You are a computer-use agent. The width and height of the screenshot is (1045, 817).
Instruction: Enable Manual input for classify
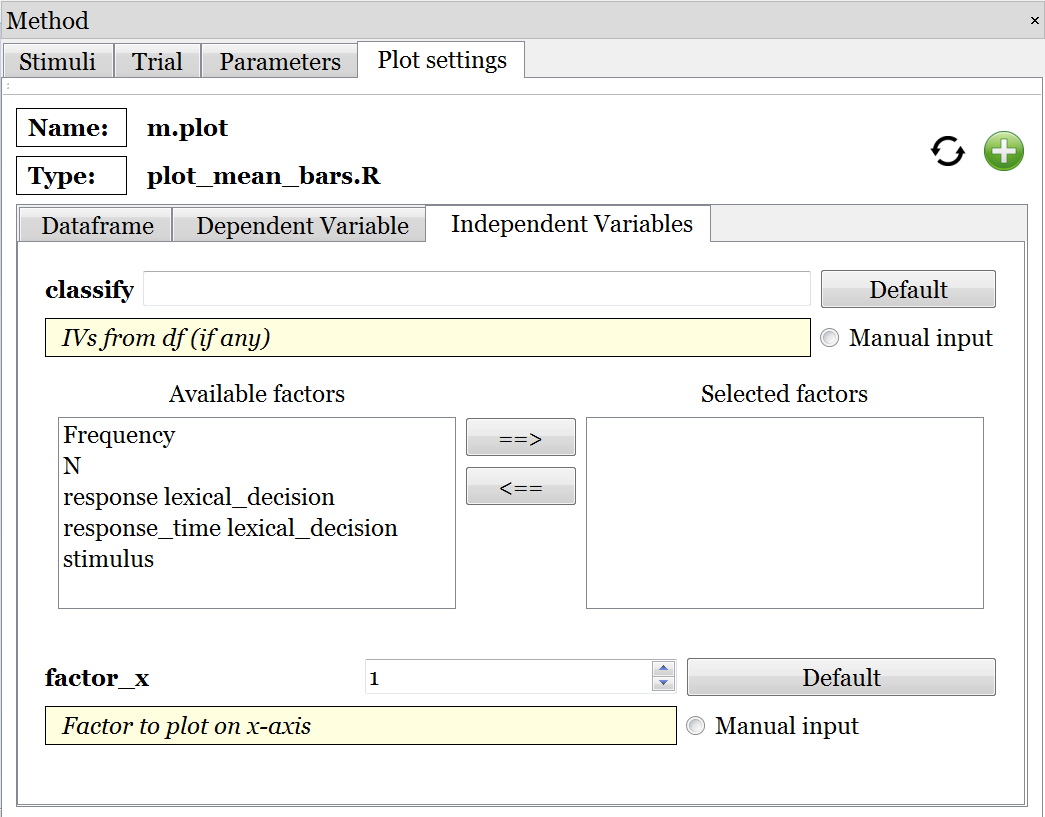pos(830,339)
